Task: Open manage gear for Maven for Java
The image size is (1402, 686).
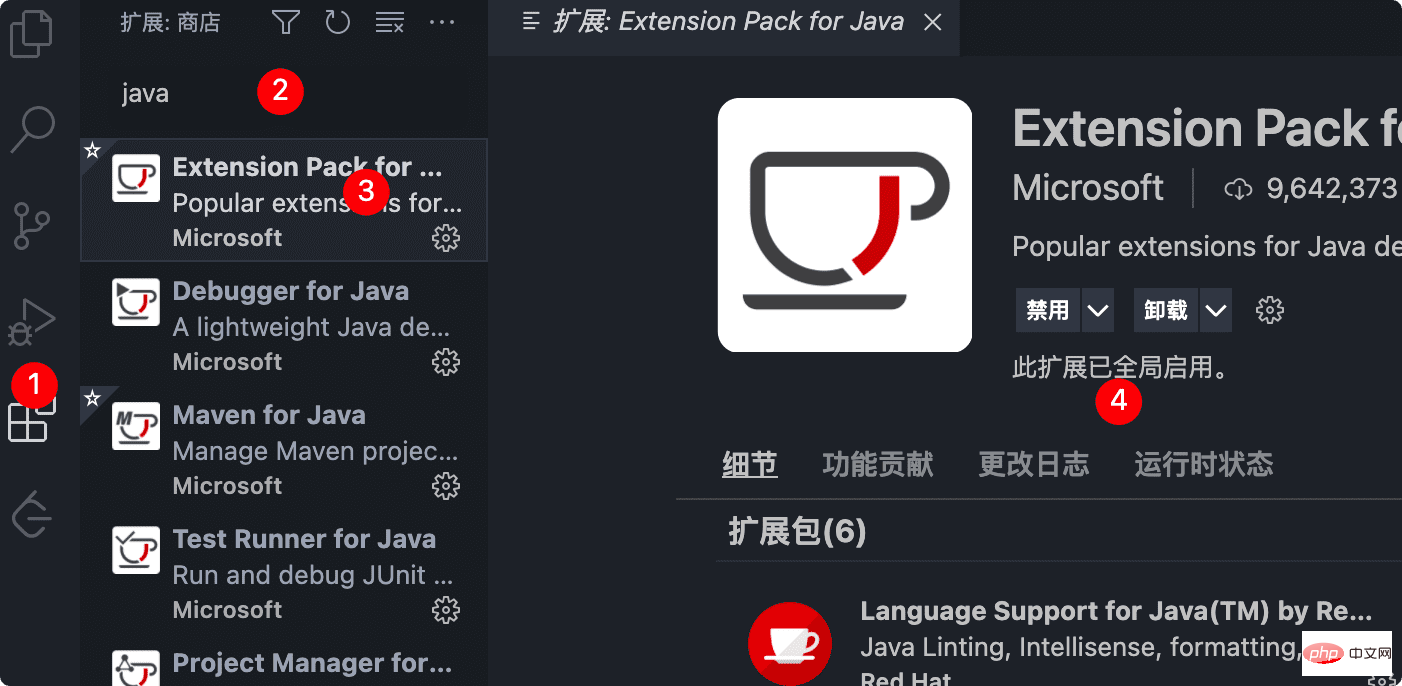Action: (445, 486)
